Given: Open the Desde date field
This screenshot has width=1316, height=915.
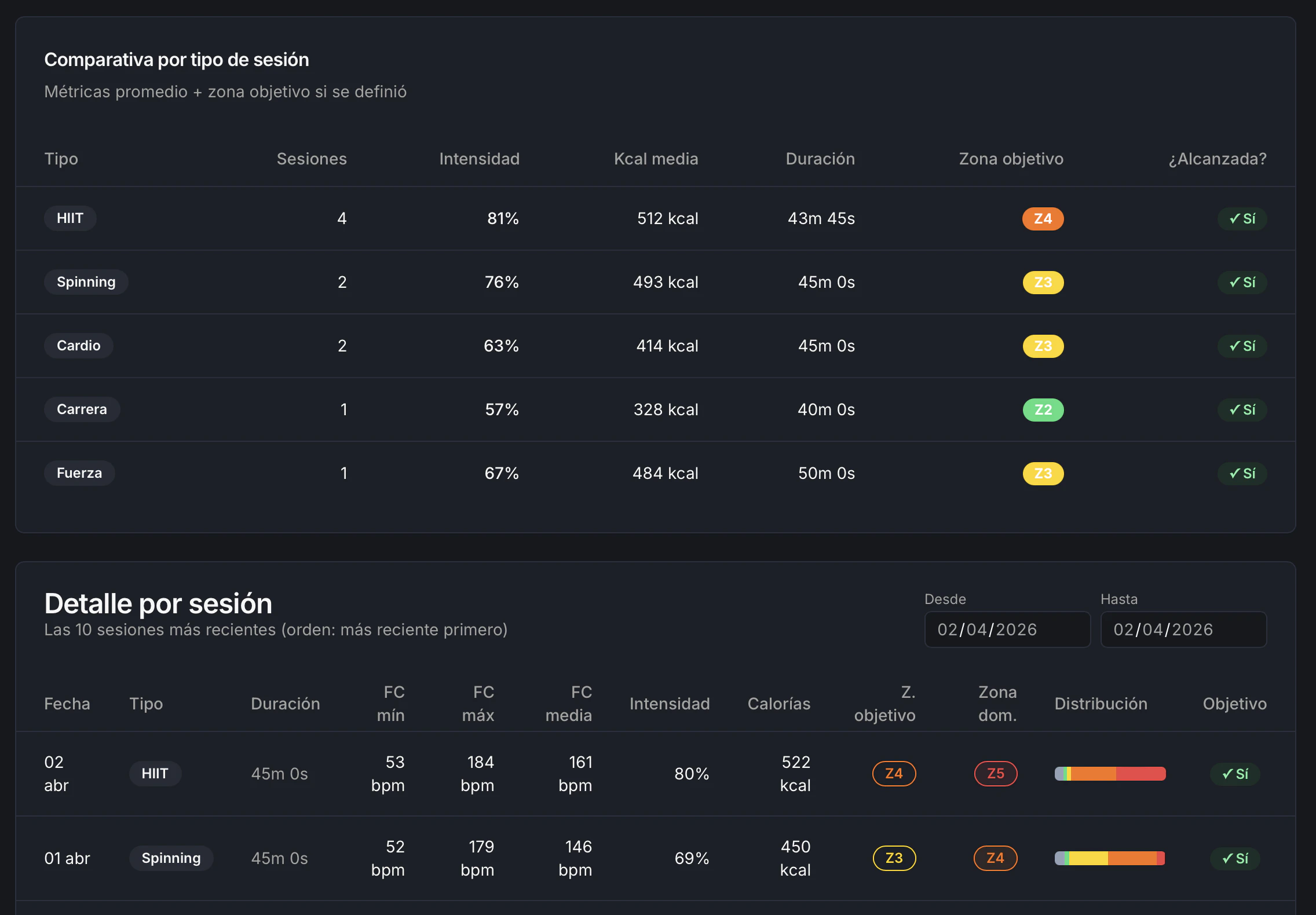Looking at the screenshot, I should [x=1007, y=629].
